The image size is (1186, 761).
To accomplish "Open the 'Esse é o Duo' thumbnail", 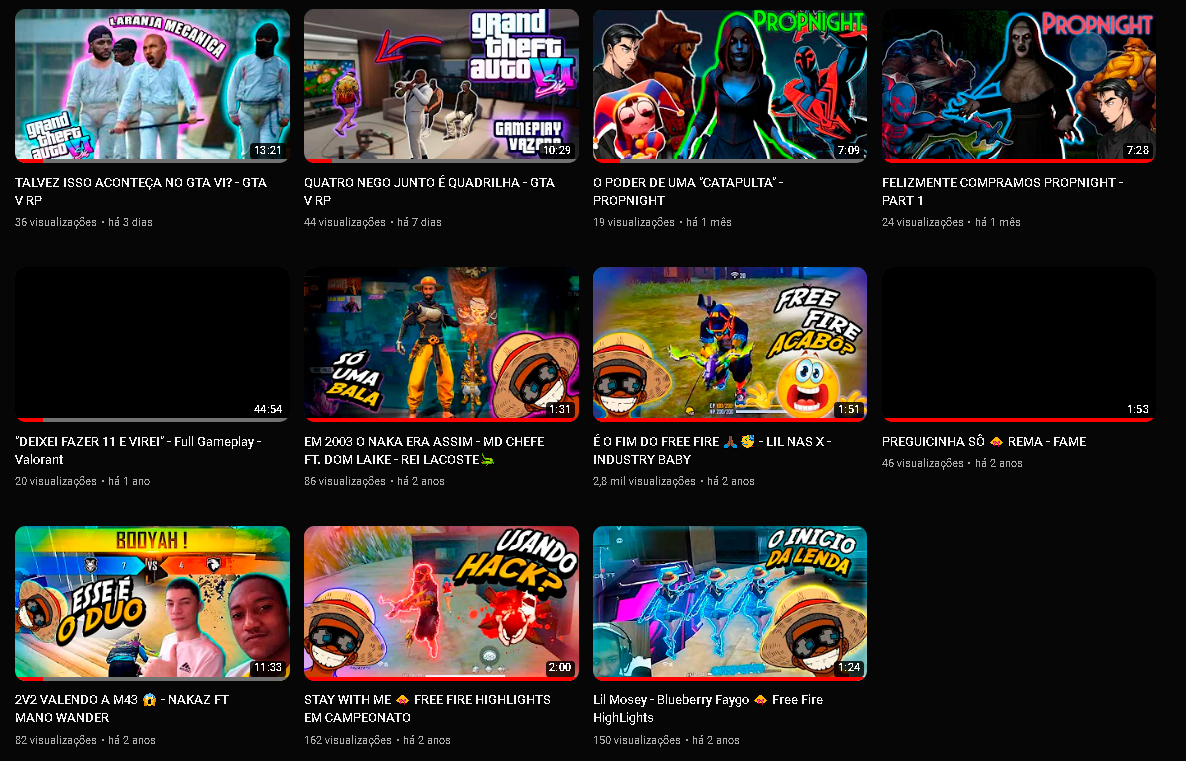I will pos(152,603).
